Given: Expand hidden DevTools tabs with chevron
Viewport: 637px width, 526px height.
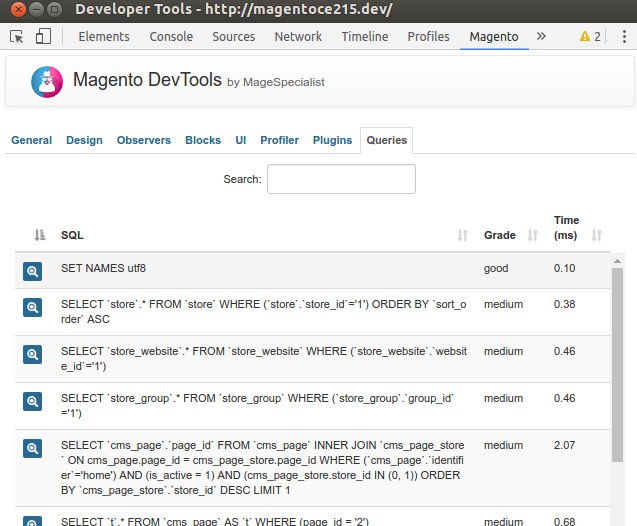Looking at the screenshot, I should 541,36.
